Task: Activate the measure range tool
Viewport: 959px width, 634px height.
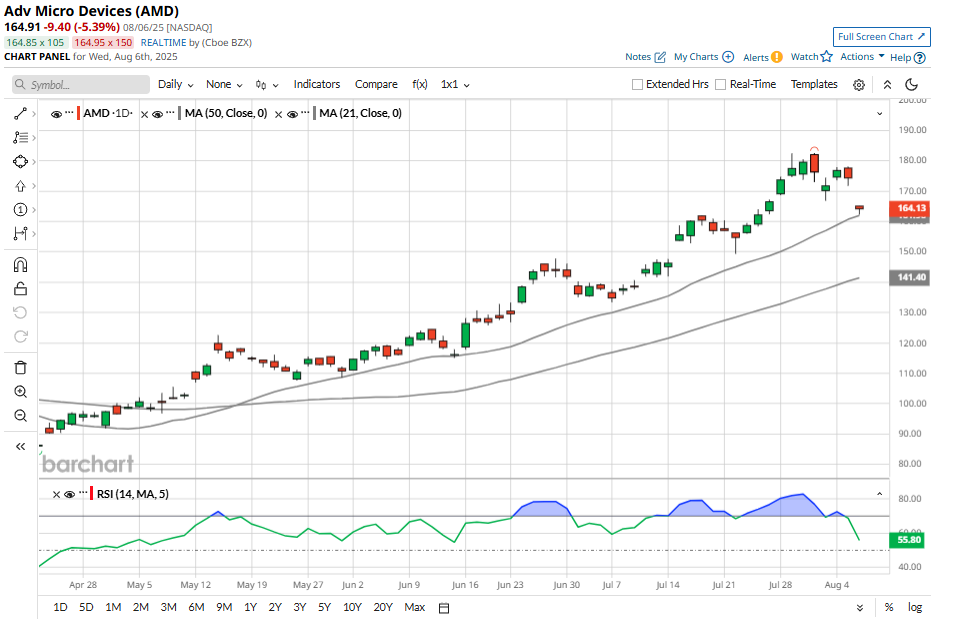Action: 20,234
